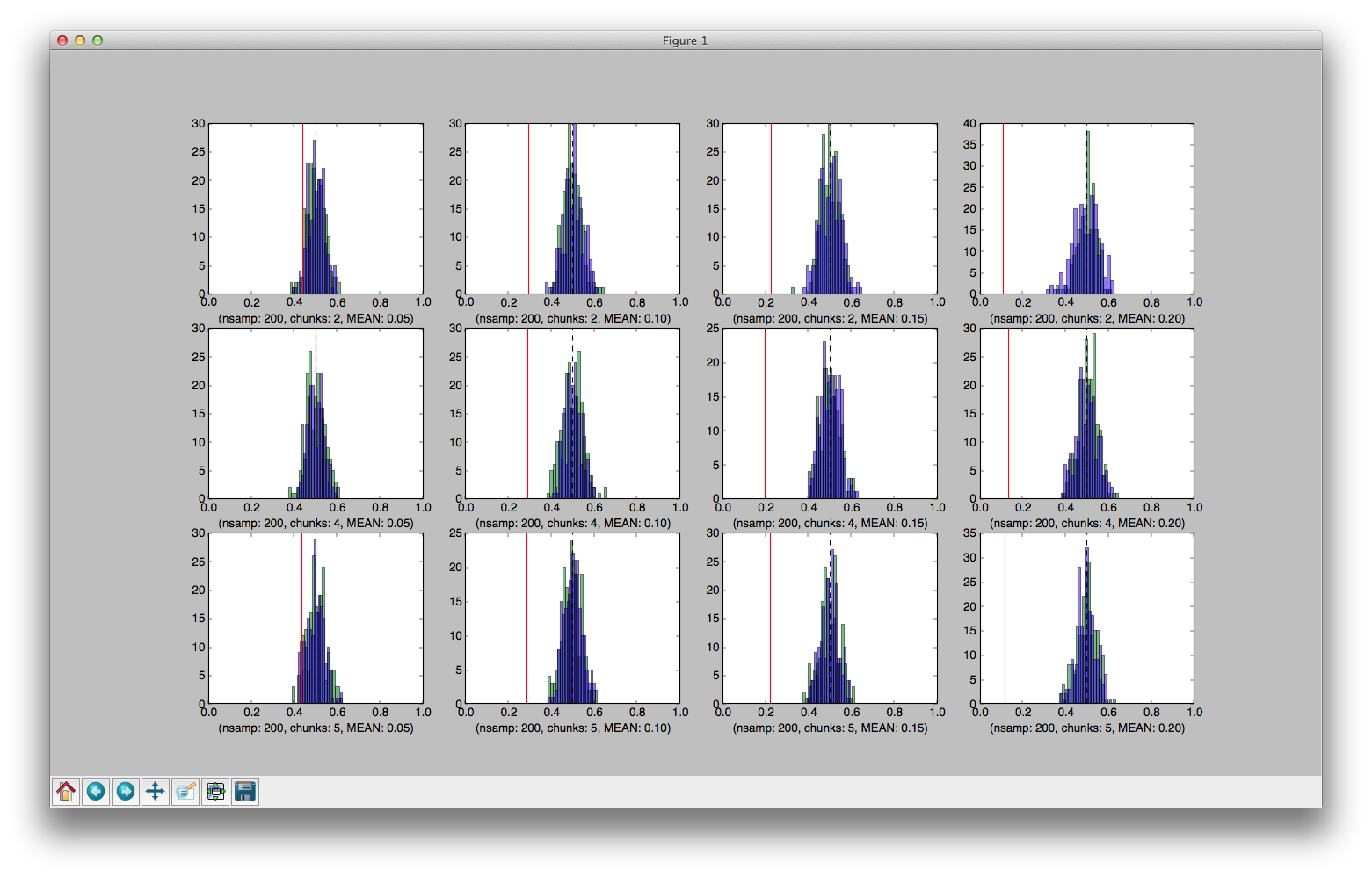Deselect Pan/Zoom by clicking it again
Screen dimensions: 1372x877
click(x=156, y=792)
